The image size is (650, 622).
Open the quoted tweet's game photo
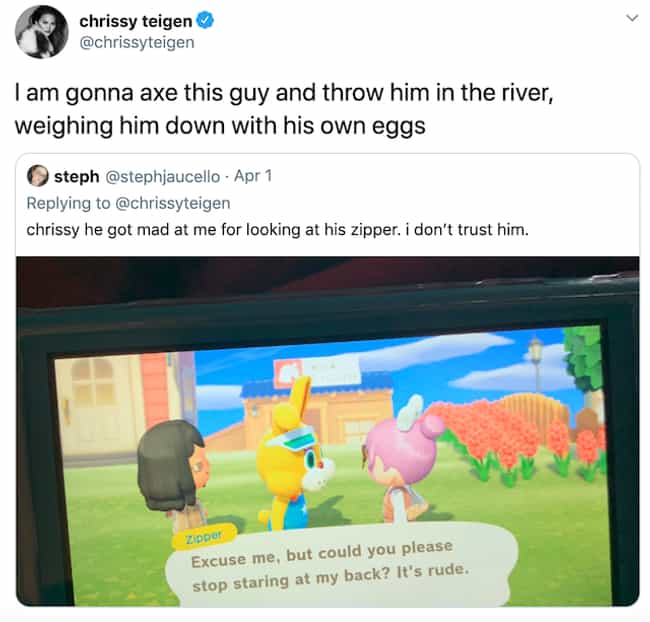click(x=327, y=431)
